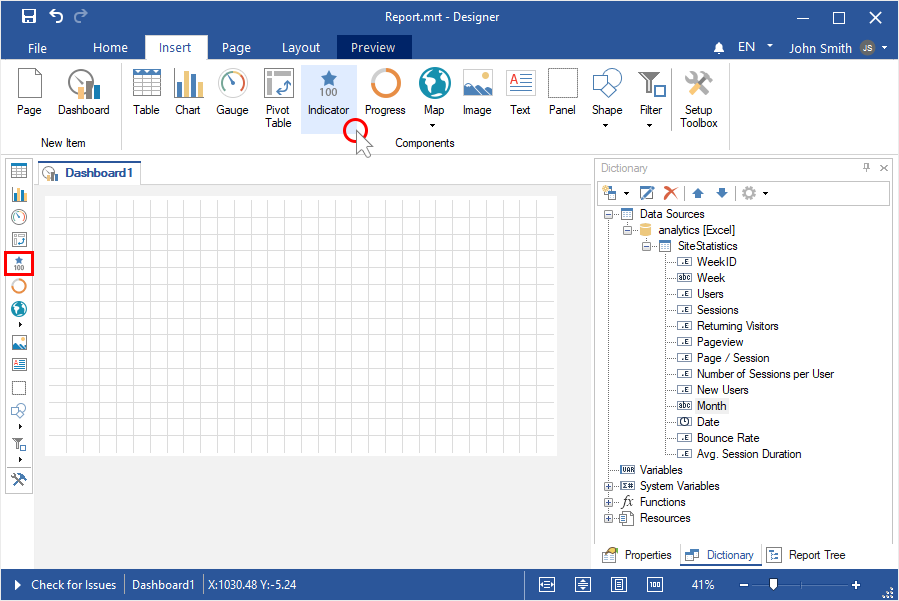The width and height of the screenshot is (899, 601).
Task: Select the Bounce Rate field
Action: [x=727, y=438]
